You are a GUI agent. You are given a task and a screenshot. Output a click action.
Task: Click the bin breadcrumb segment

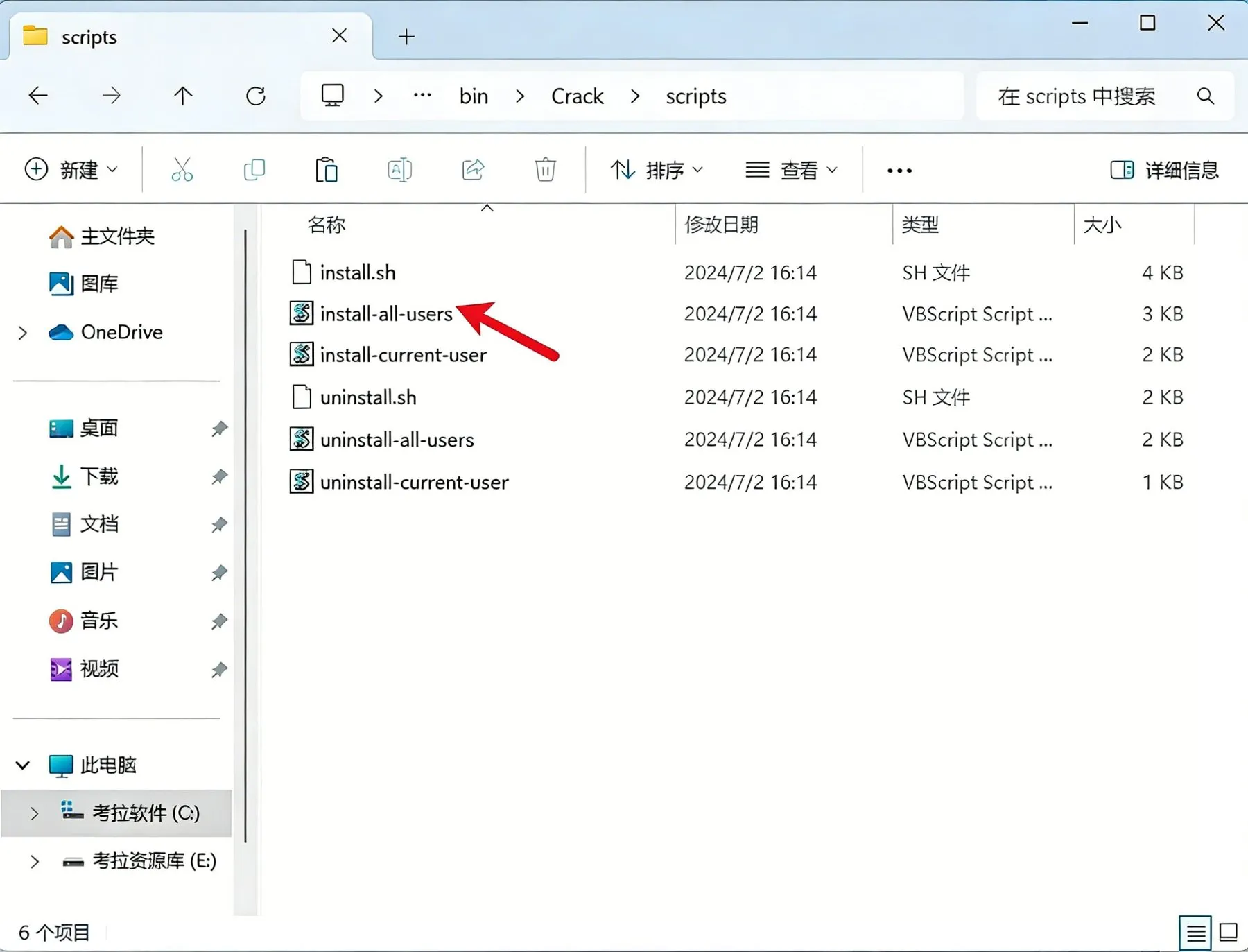tap(474, 96)
